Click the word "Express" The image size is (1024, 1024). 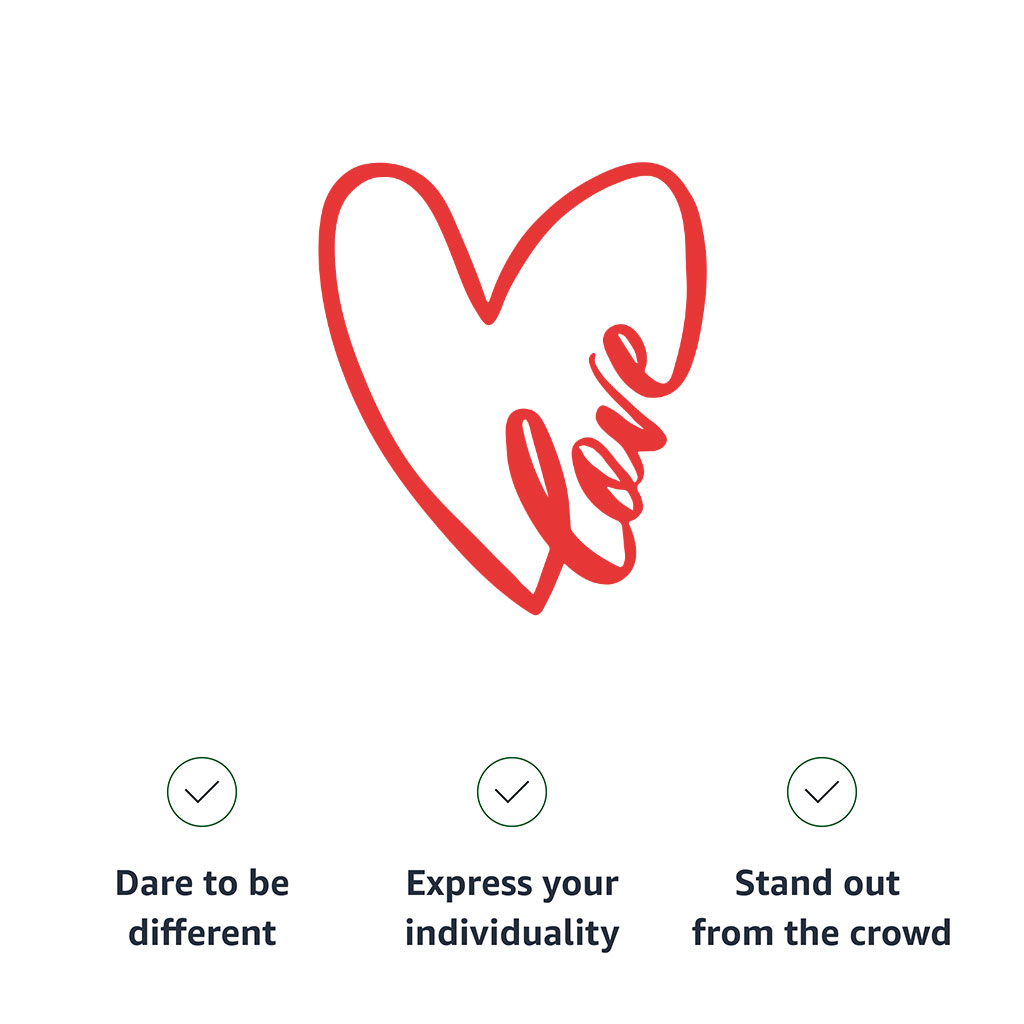455,884
